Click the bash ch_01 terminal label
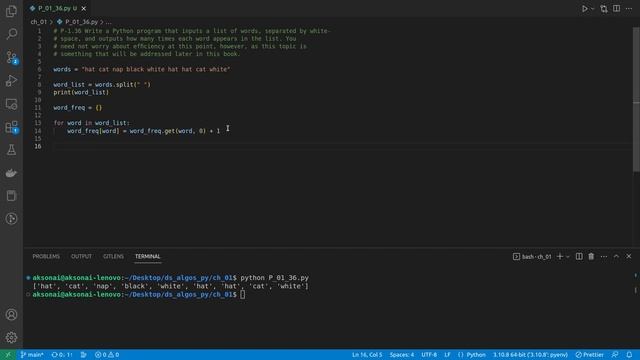Viewport: 640px width, 360px height. 532,256
